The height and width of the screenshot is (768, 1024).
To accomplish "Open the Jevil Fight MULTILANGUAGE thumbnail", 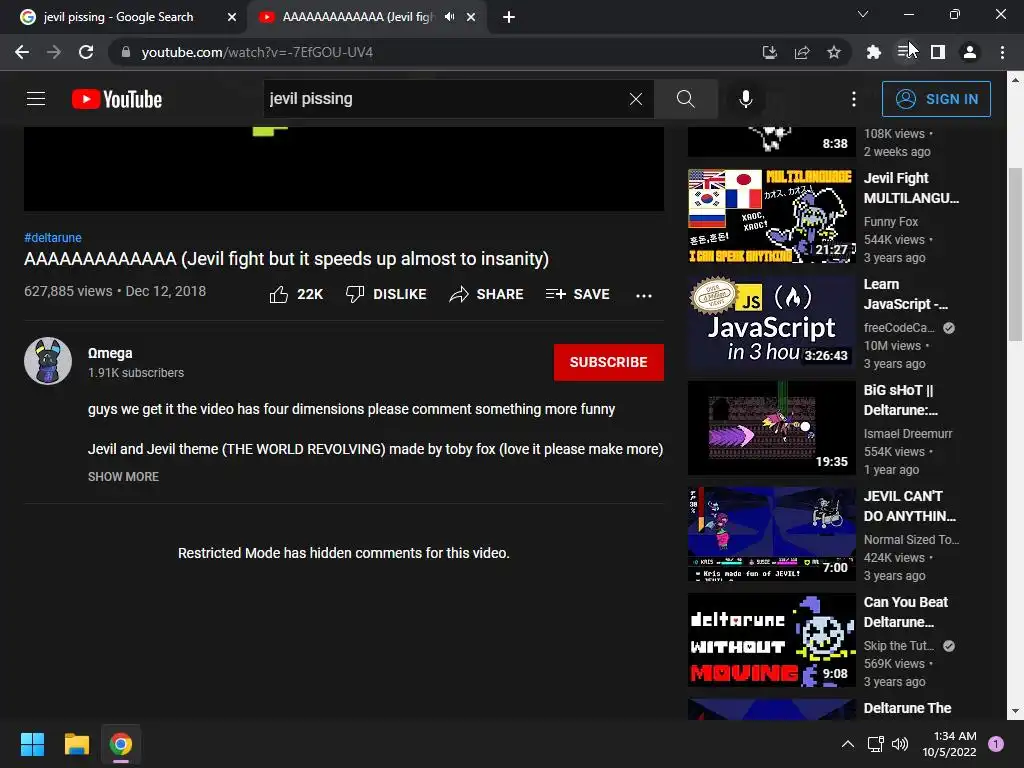I will pos(771,216).
